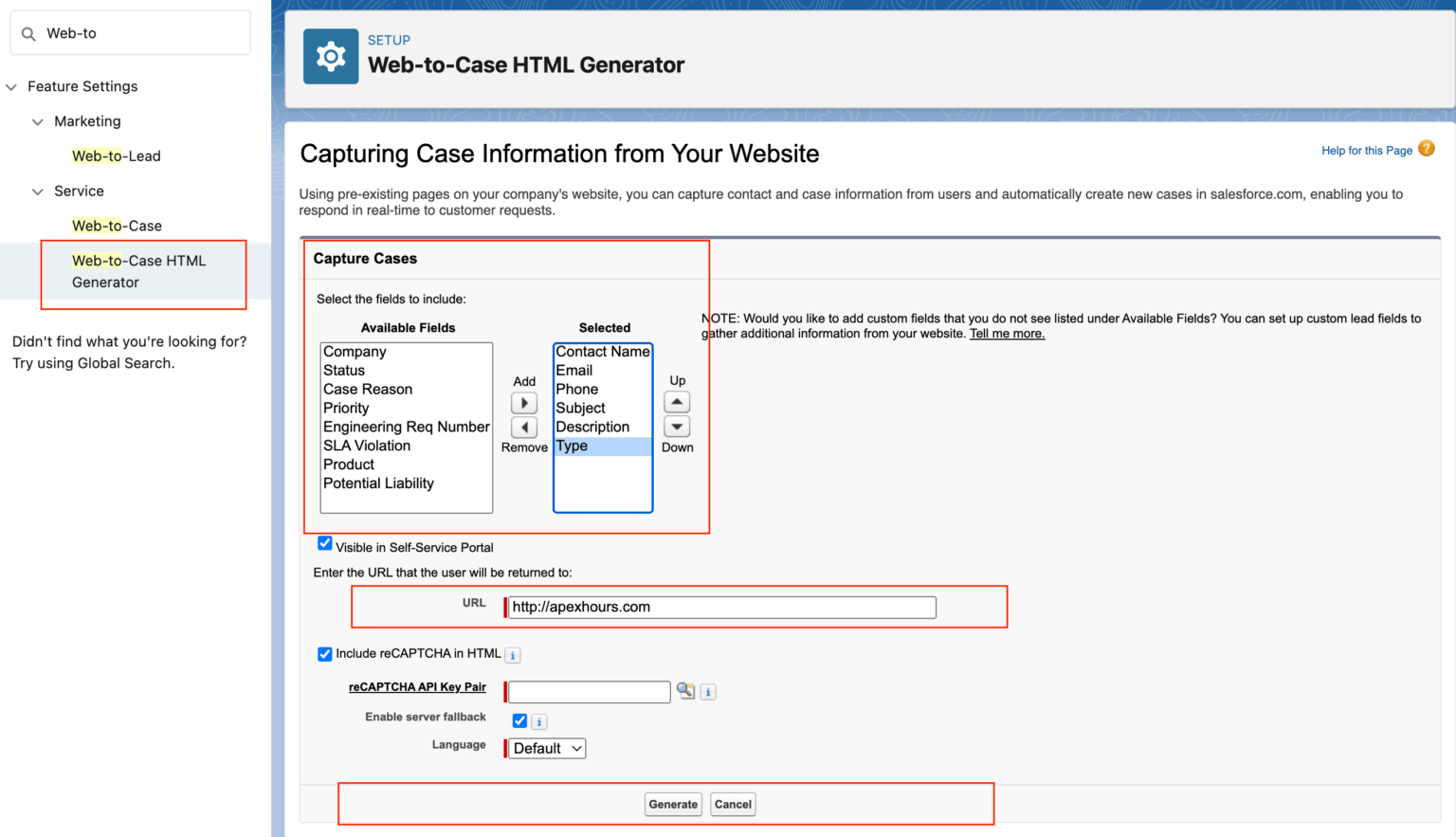Click the Down arrow to reorder selected fields
Viewport: 1456px width, 837px height.
coord(677,427)
